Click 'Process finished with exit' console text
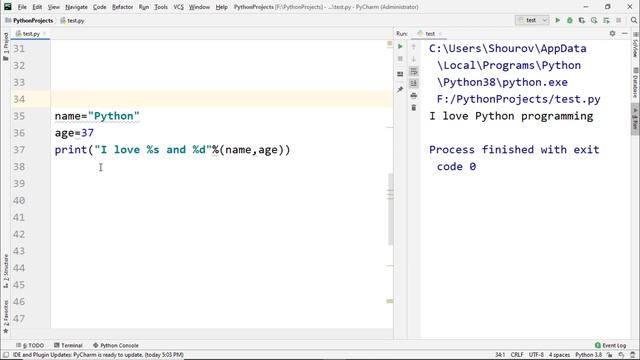 (514, 150)
